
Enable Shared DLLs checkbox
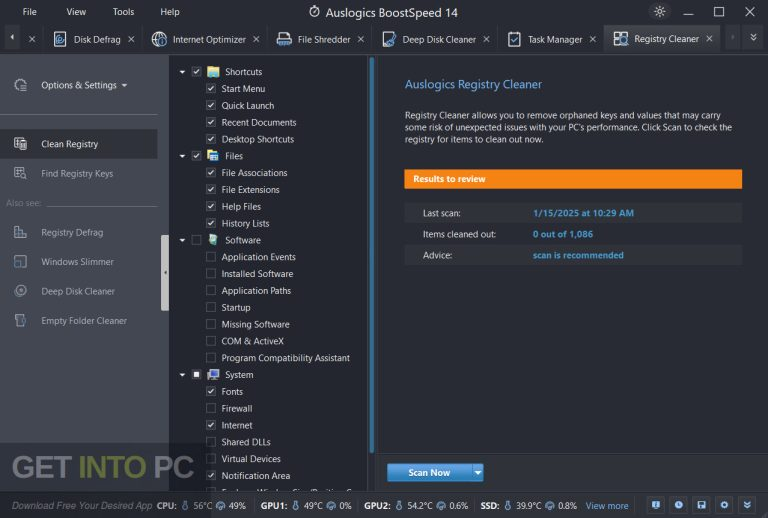tap(211, 442)
